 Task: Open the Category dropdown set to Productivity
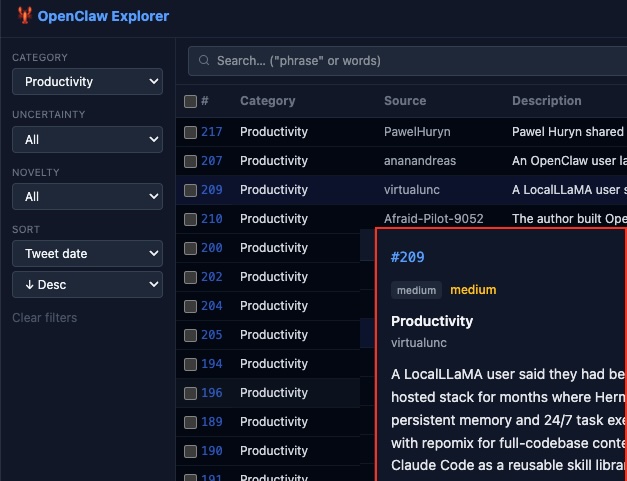(87, 82)
